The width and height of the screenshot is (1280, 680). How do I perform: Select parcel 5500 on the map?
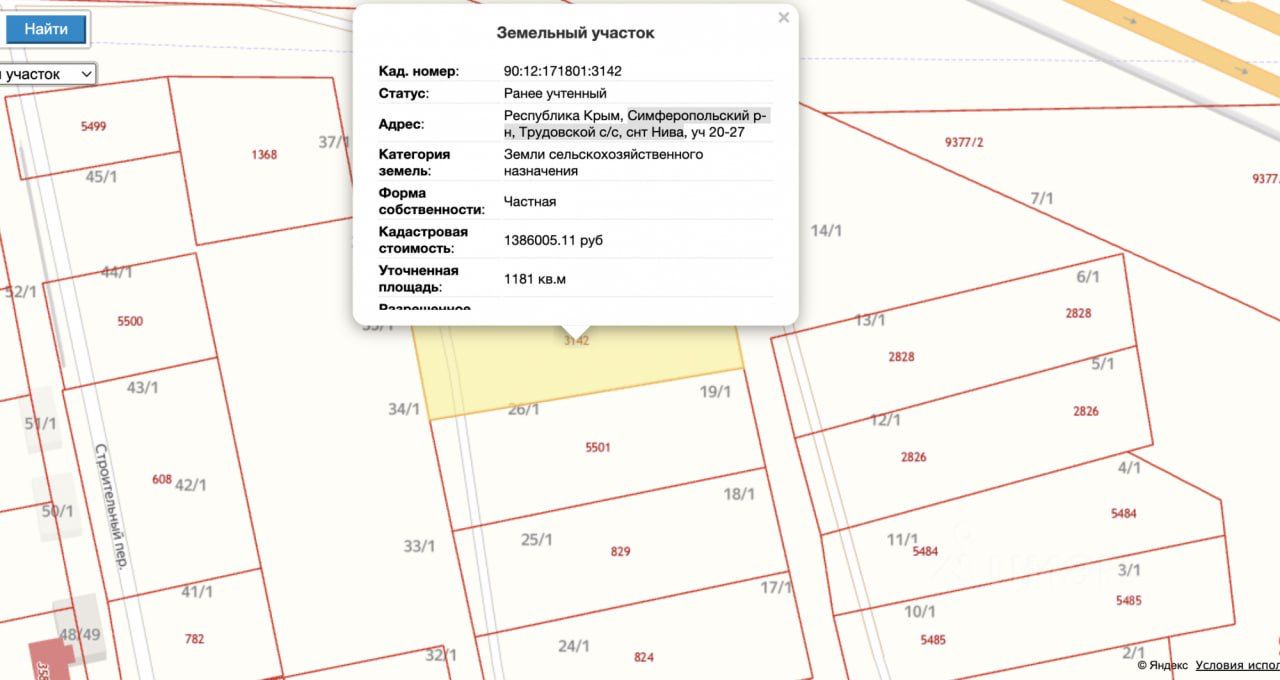click(130, 321)
